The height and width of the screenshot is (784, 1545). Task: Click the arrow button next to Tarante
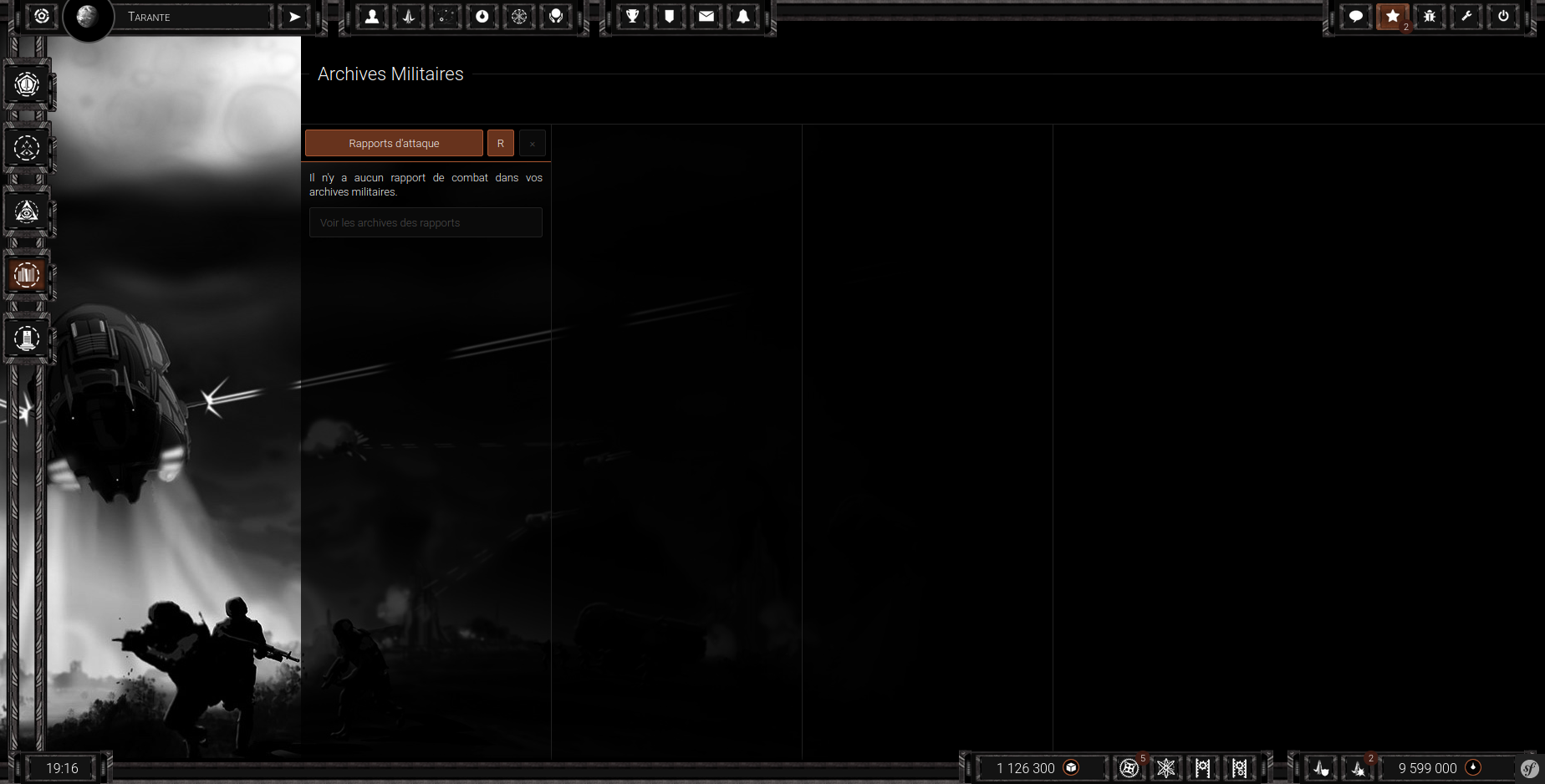[294, 17]
